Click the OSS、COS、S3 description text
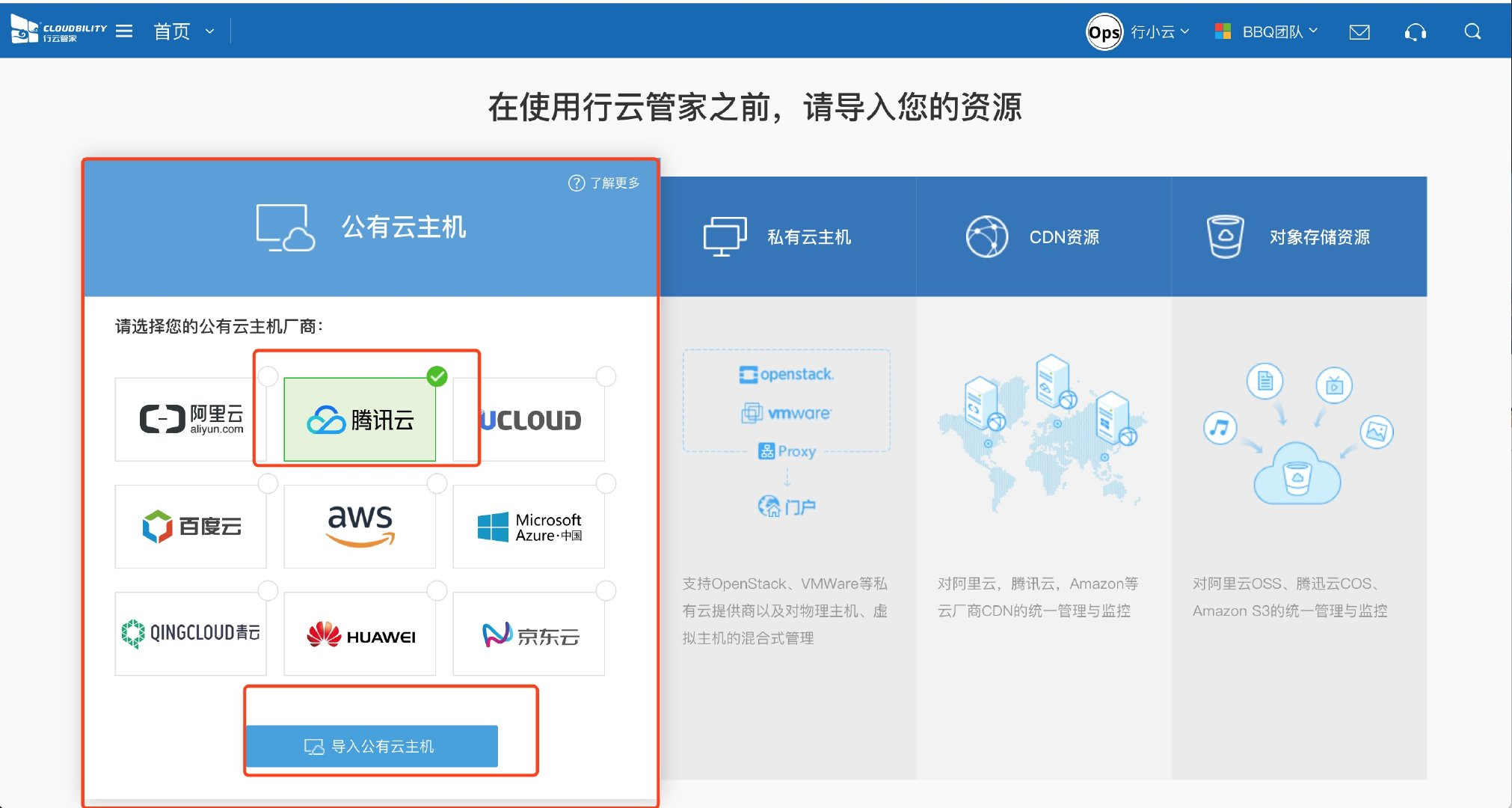This screenshot has width=1512, height=808. (x=1290, y=597)
